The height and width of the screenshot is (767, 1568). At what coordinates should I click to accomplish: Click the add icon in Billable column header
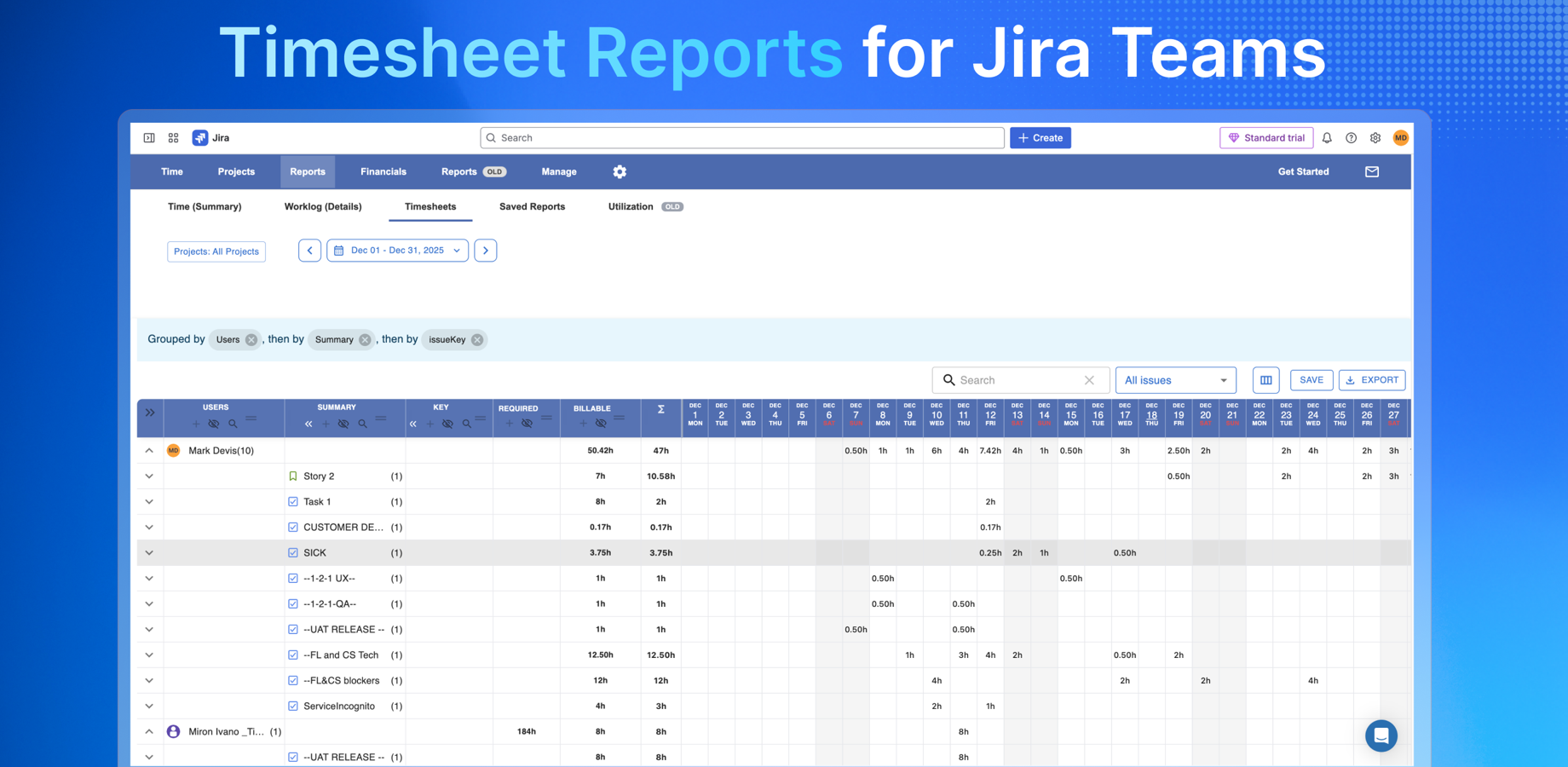click(x=584, y=424)
